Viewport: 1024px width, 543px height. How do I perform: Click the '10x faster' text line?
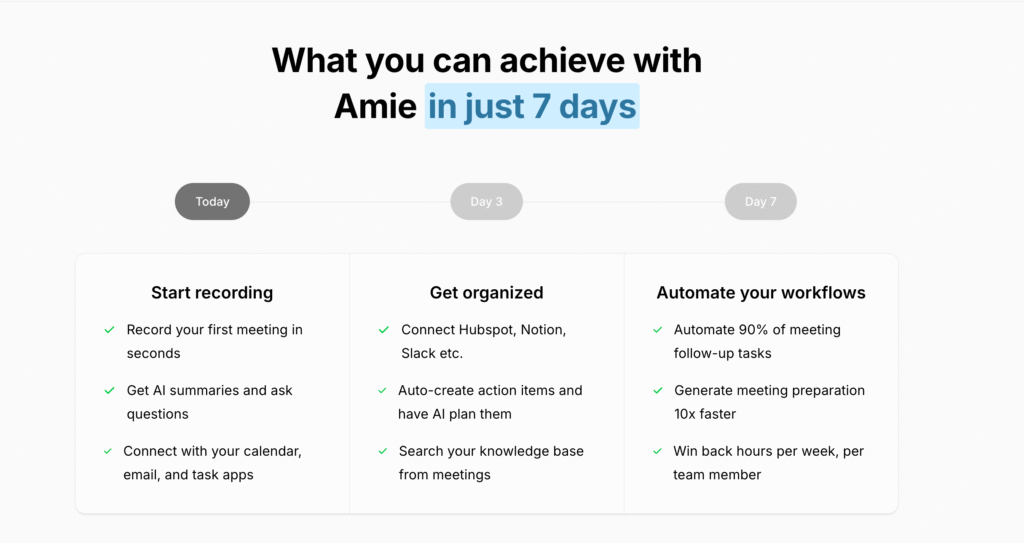705,414
